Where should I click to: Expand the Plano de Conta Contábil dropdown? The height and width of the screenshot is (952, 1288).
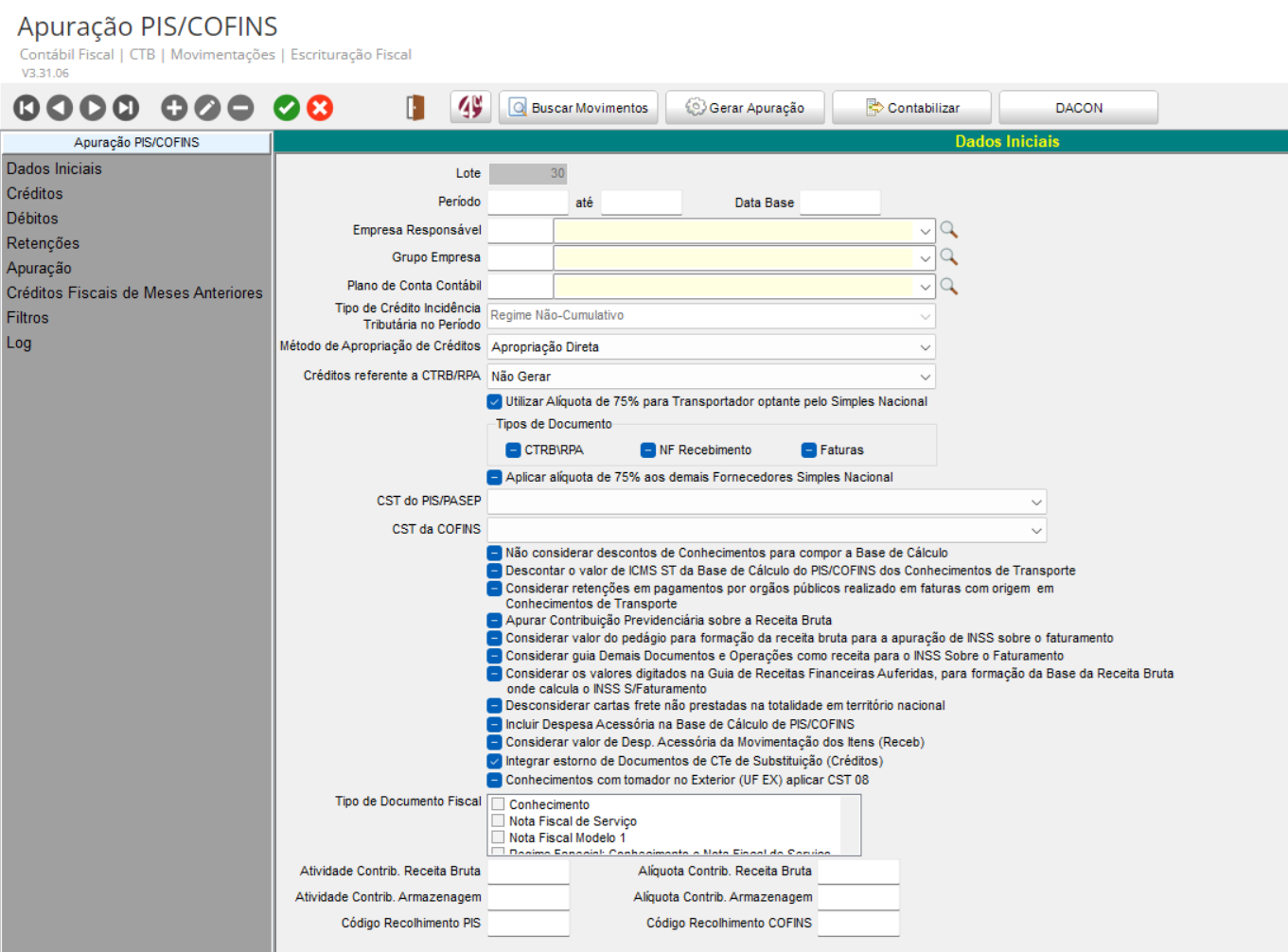tap(925, 286)
